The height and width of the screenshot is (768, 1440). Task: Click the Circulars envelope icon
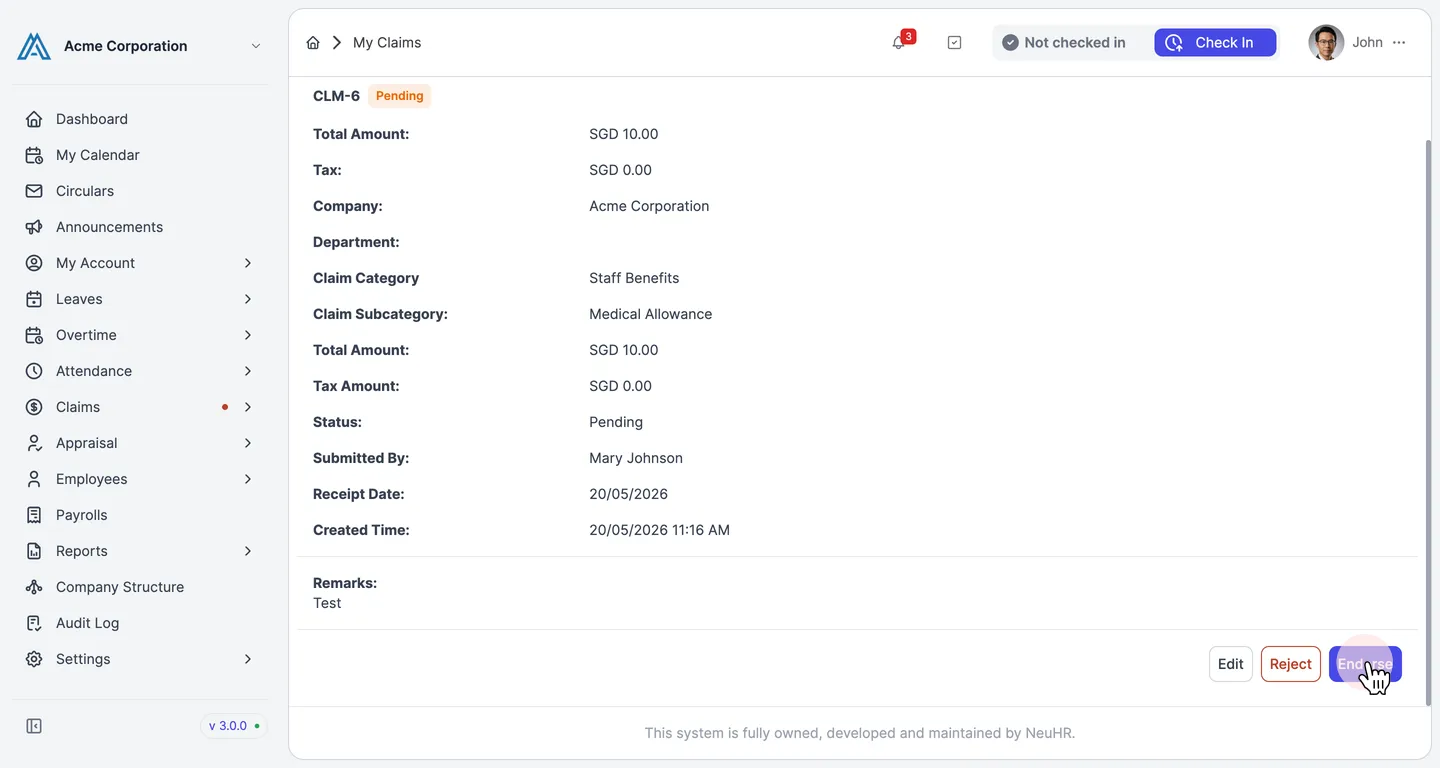click(x=34, y=191)
